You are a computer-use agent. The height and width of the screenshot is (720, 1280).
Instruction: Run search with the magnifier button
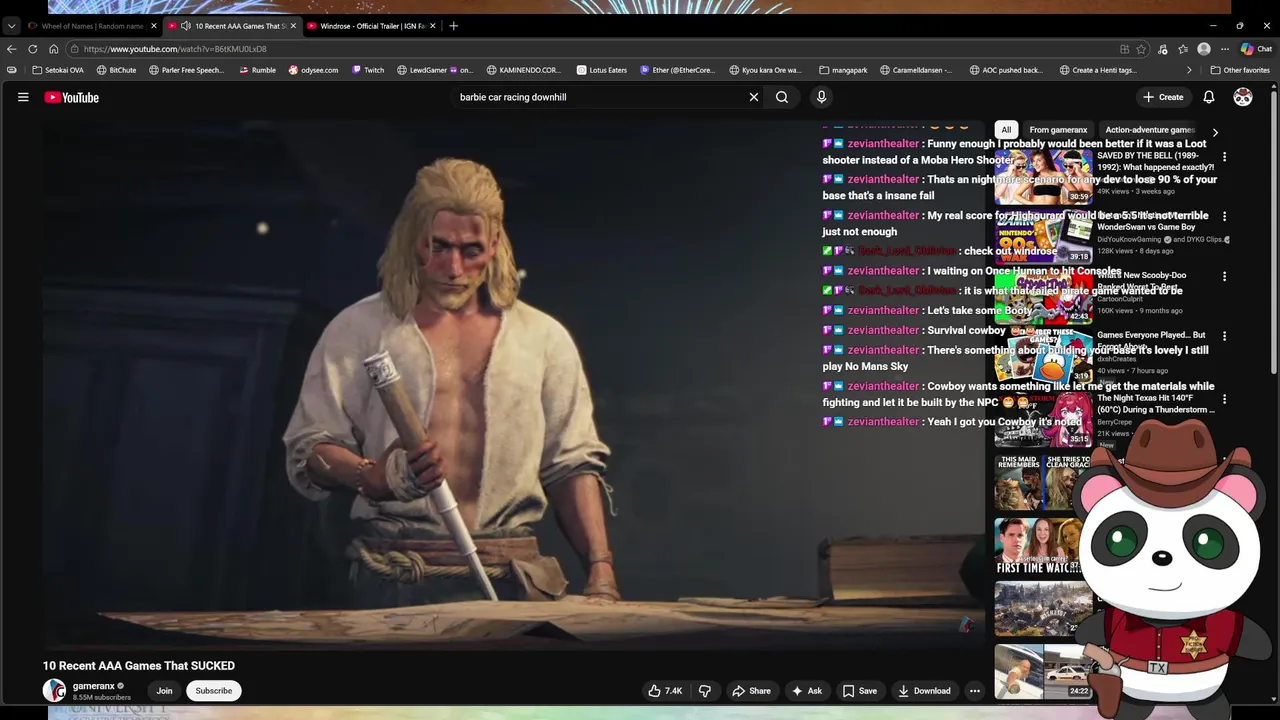tap(782, 97)
